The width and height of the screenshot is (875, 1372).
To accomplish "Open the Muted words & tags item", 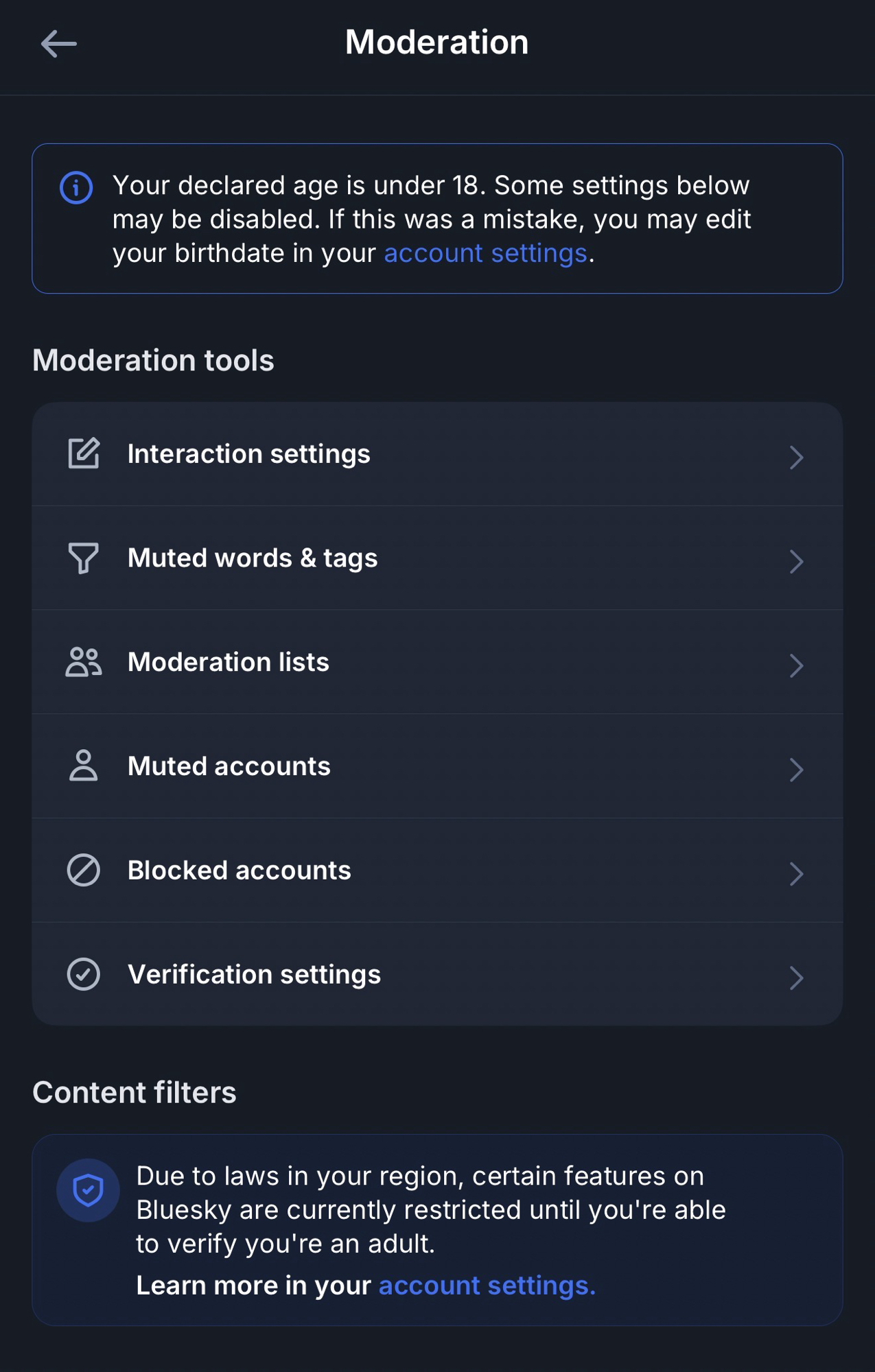I will [x=253, y=558].
